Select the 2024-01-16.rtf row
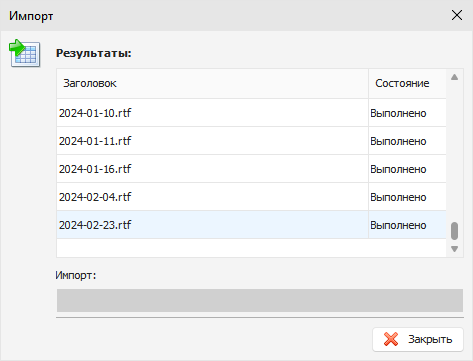 [251, 169]
